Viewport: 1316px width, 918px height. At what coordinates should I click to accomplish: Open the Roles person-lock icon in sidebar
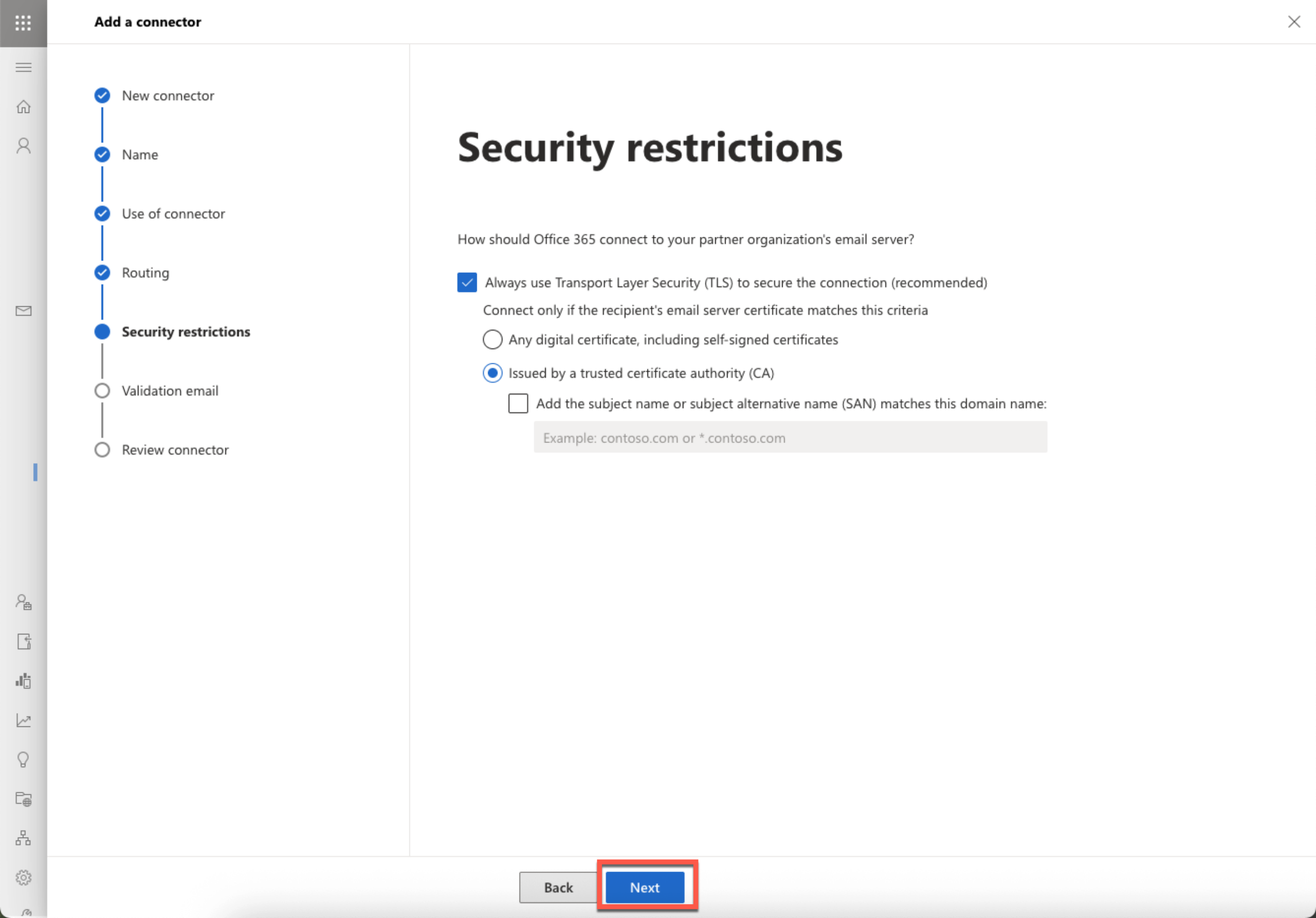pos(24,602)
